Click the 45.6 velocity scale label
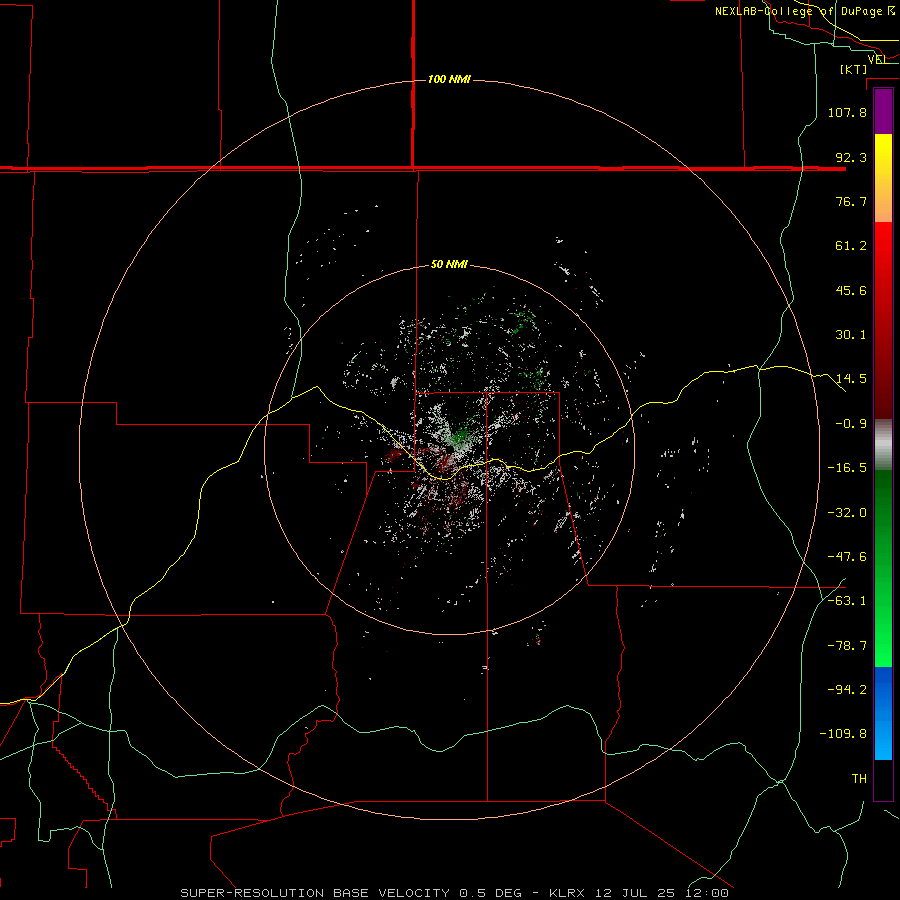Viewport: 900px width, 900px height. pyautogui.click(x=851, y=290)
